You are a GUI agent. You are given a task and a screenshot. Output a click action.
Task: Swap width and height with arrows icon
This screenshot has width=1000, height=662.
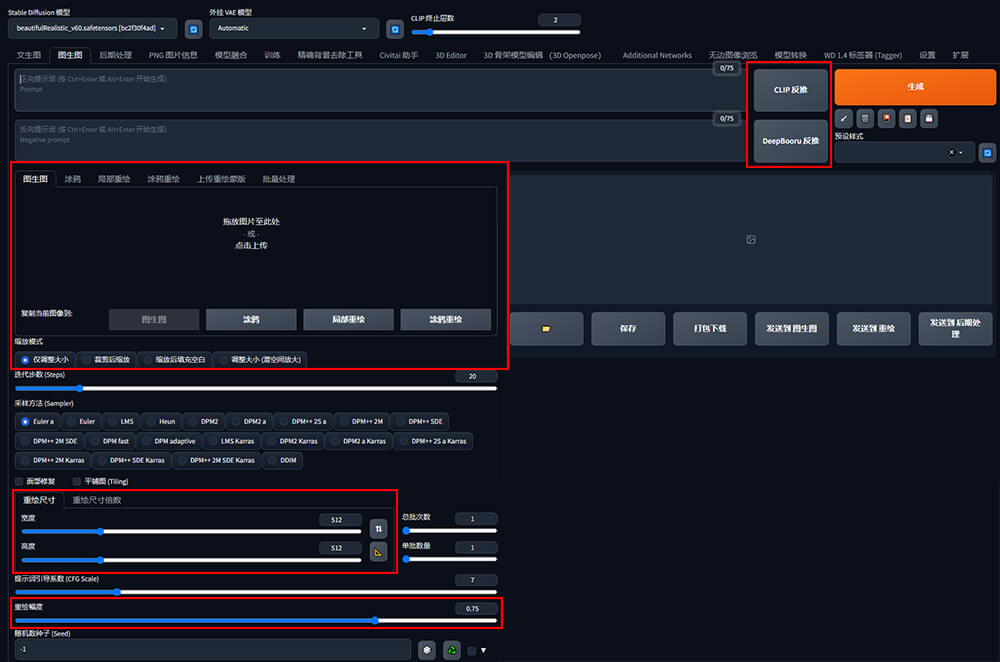(378, 527)
